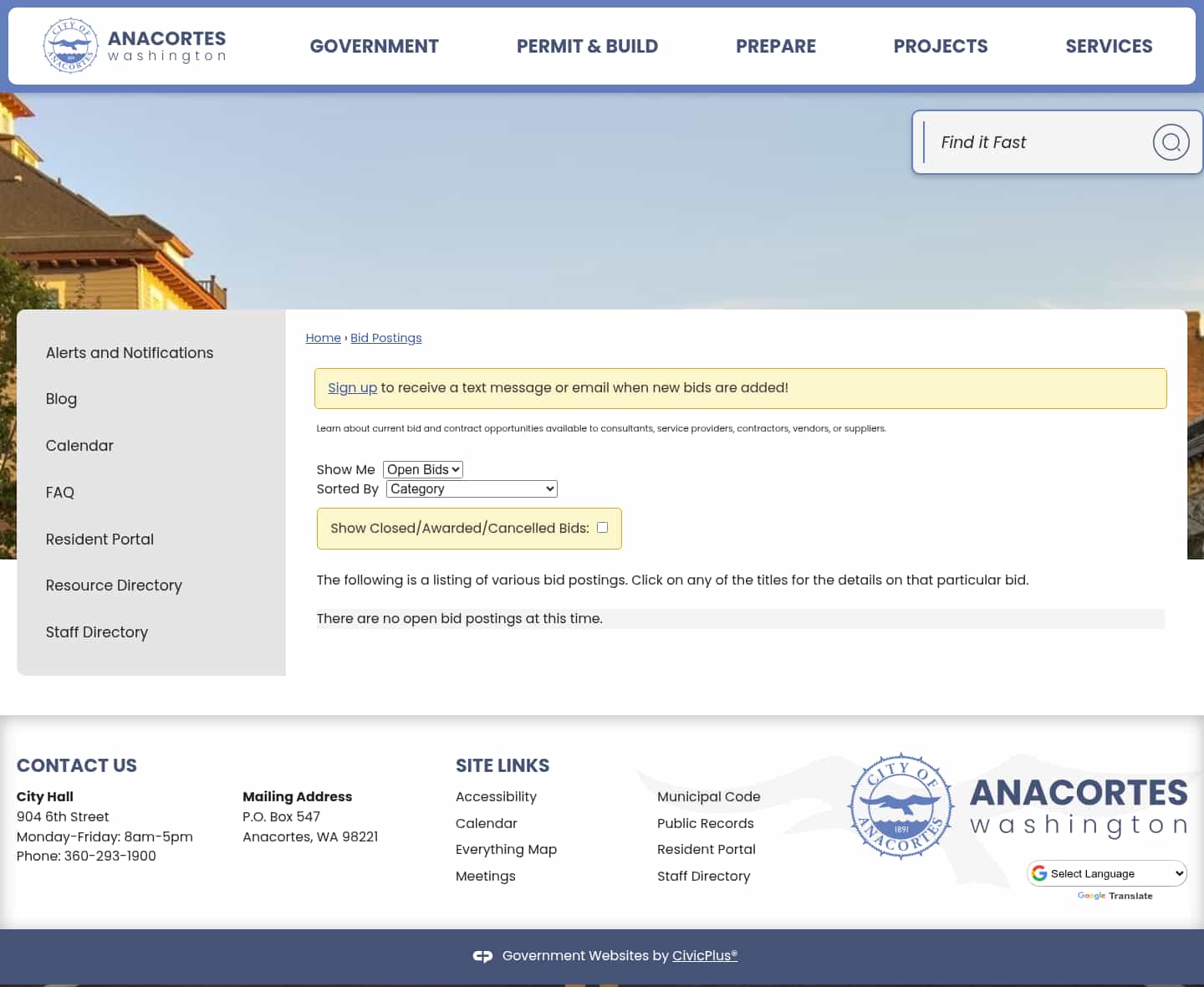
Task: Open the CivicPlus link in footer
Action: click(704, 955)
